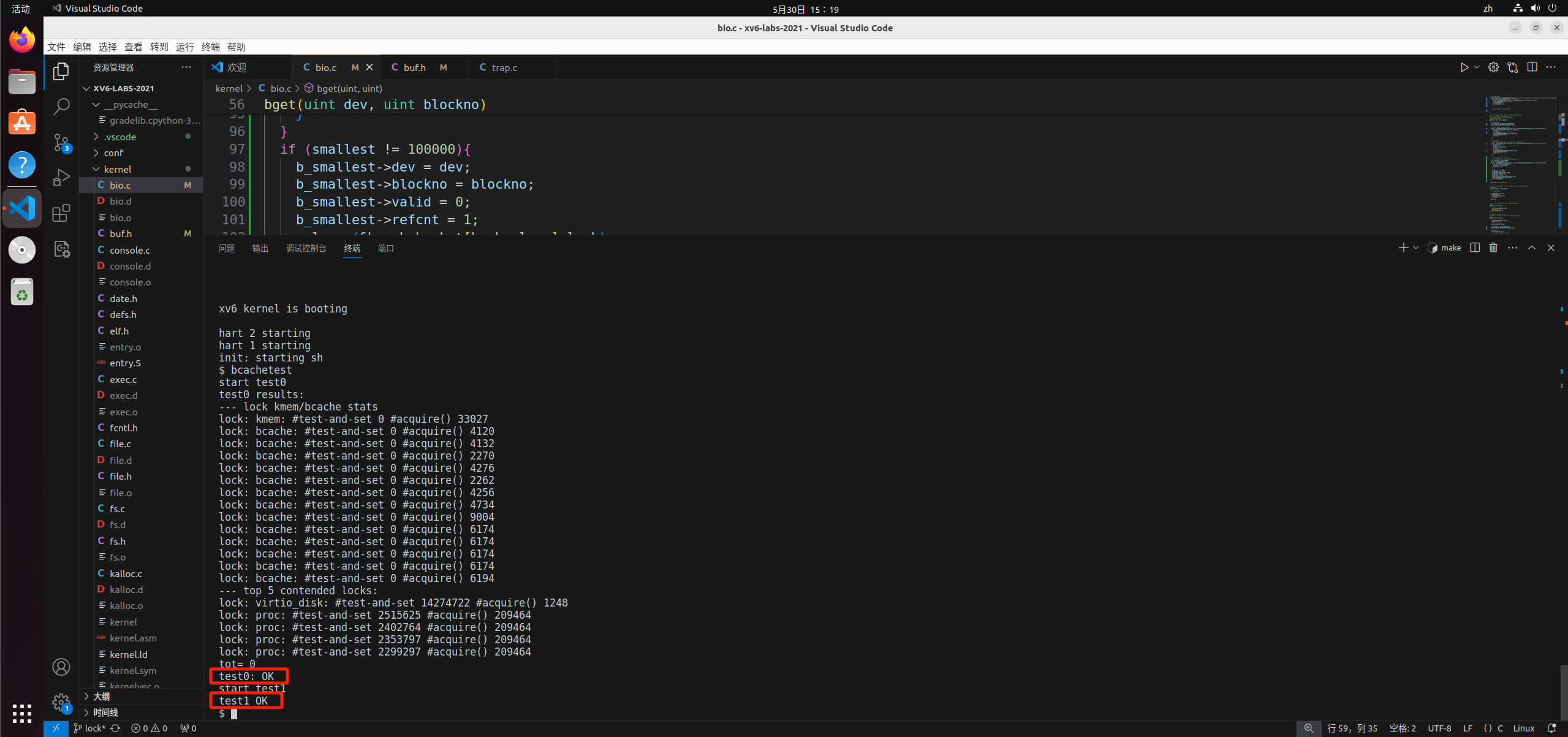1568x737 pixels.
Task: Open Source Control view with 3 changes
Action: [x=61, y=142]
